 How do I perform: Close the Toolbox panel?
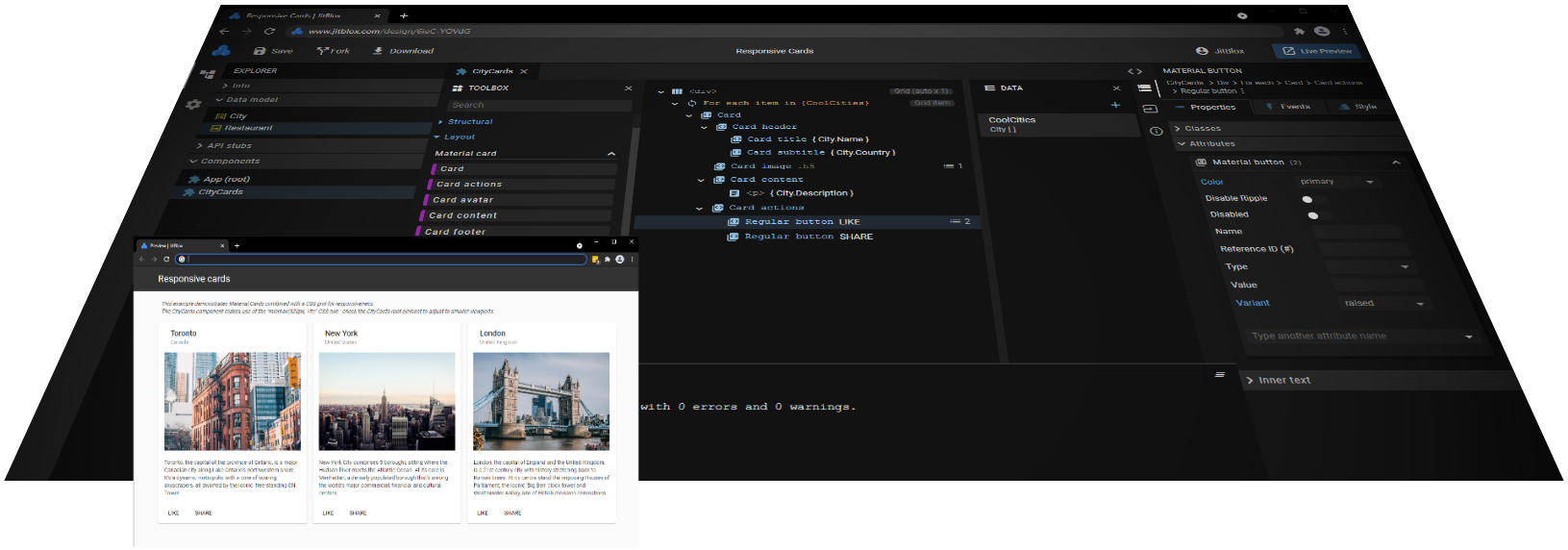(x=629, y=88)
